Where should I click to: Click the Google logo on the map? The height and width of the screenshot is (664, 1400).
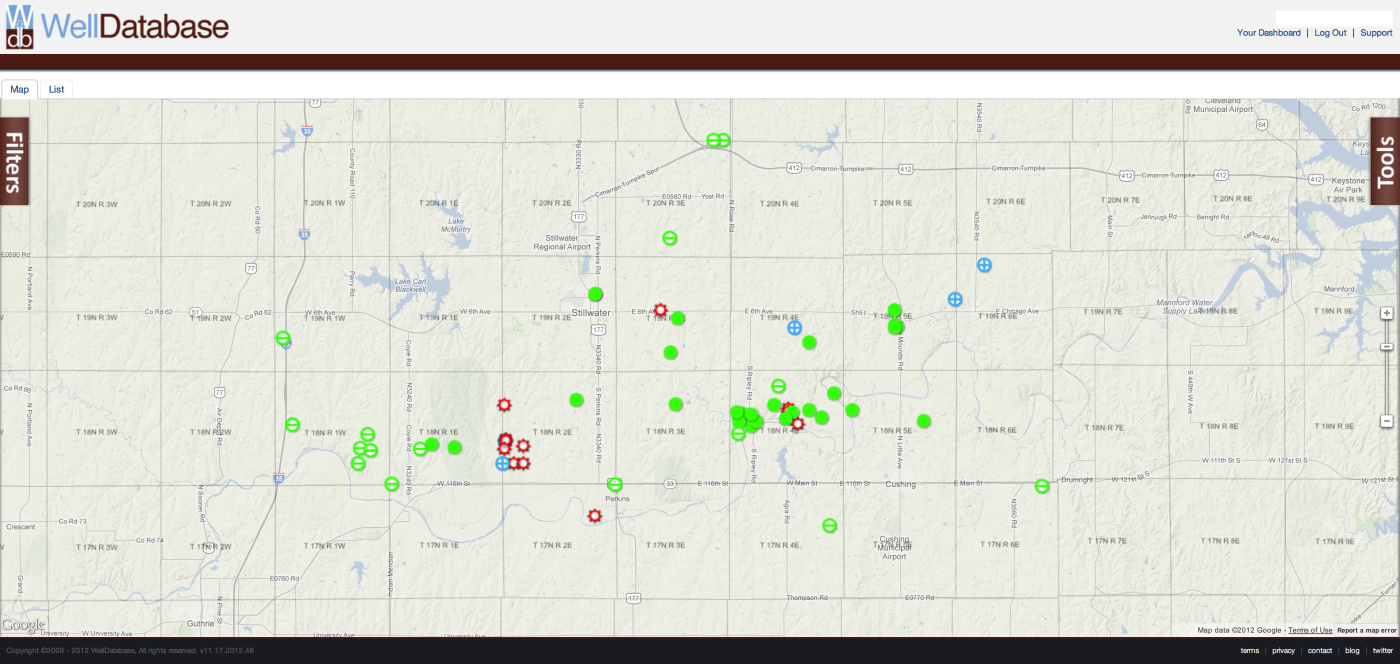click(23, 626)
